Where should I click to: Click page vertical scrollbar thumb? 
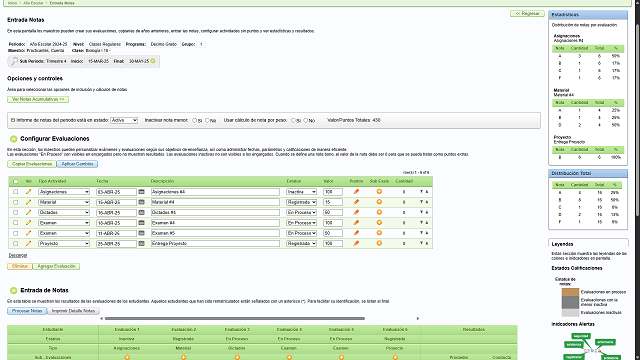tap(637, 120)
